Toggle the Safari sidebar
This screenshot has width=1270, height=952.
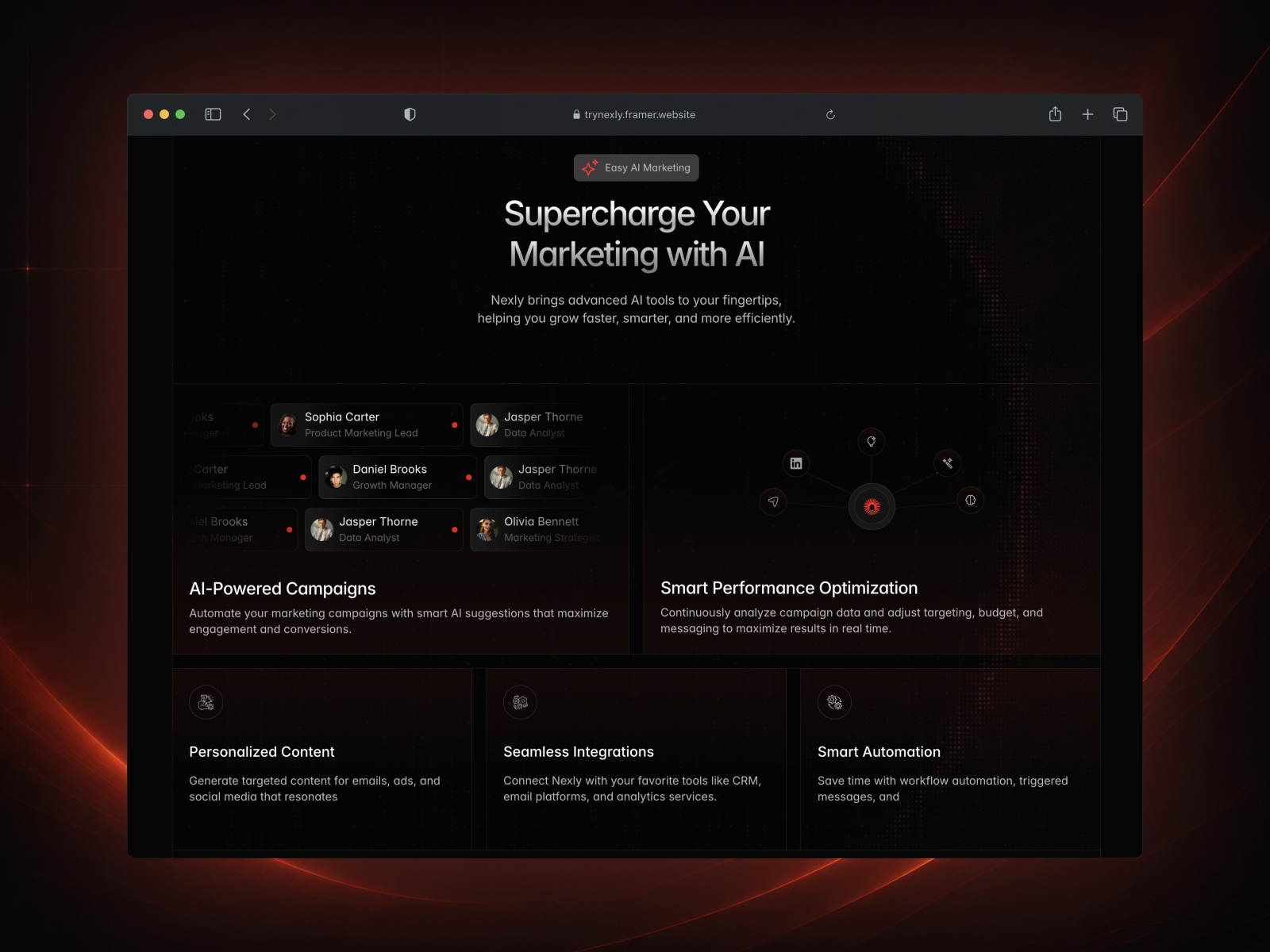[213, 114]
